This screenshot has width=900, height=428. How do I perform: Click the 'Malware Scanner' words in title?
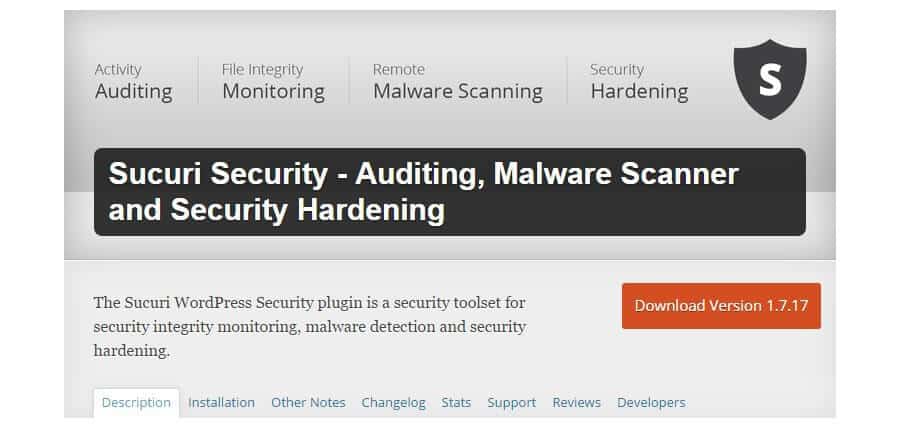click(616, 174)
